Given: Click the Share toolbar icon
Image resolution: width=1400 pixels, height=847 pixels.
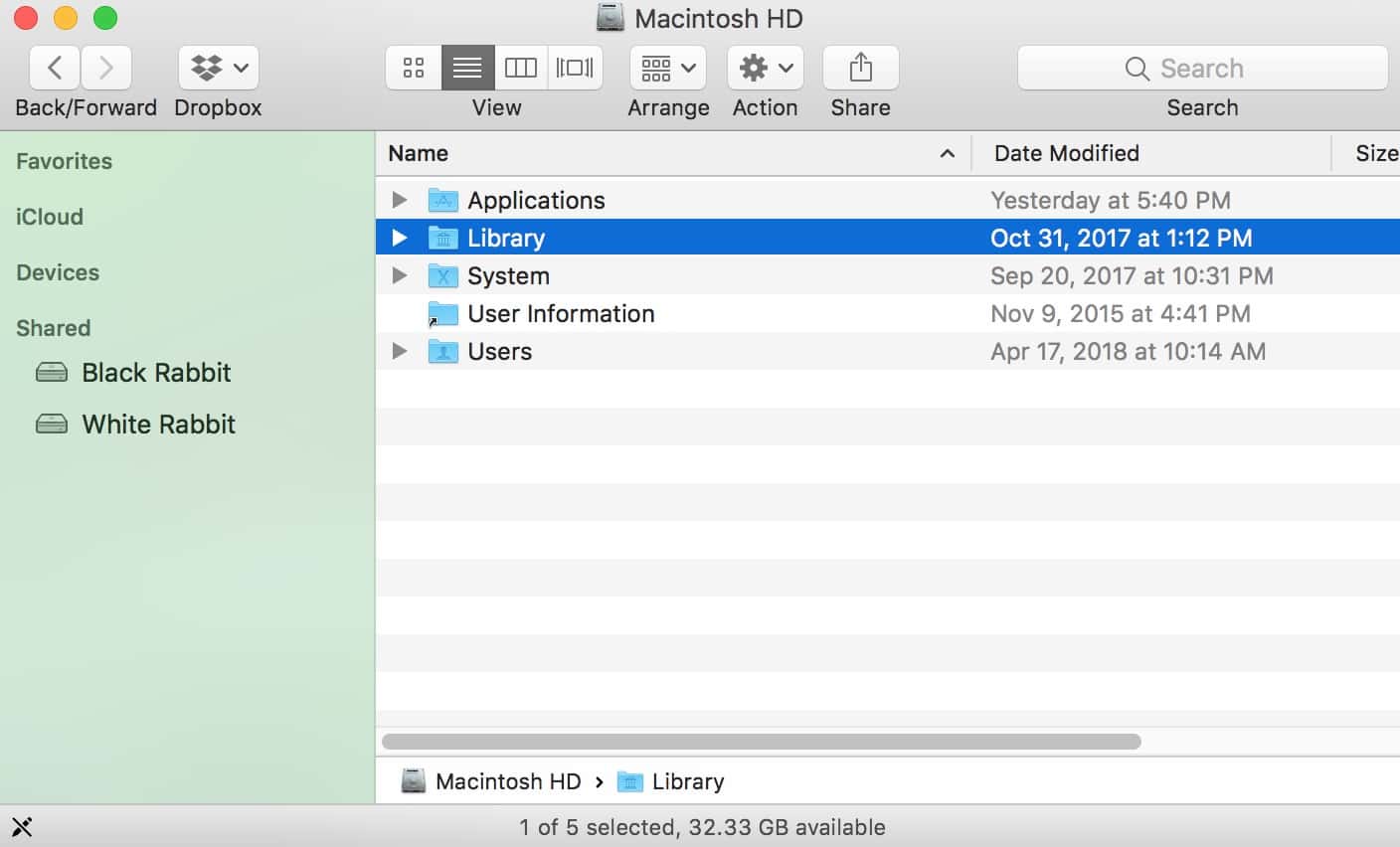Looking at the screenshot, I should click(x=861, y=68).
